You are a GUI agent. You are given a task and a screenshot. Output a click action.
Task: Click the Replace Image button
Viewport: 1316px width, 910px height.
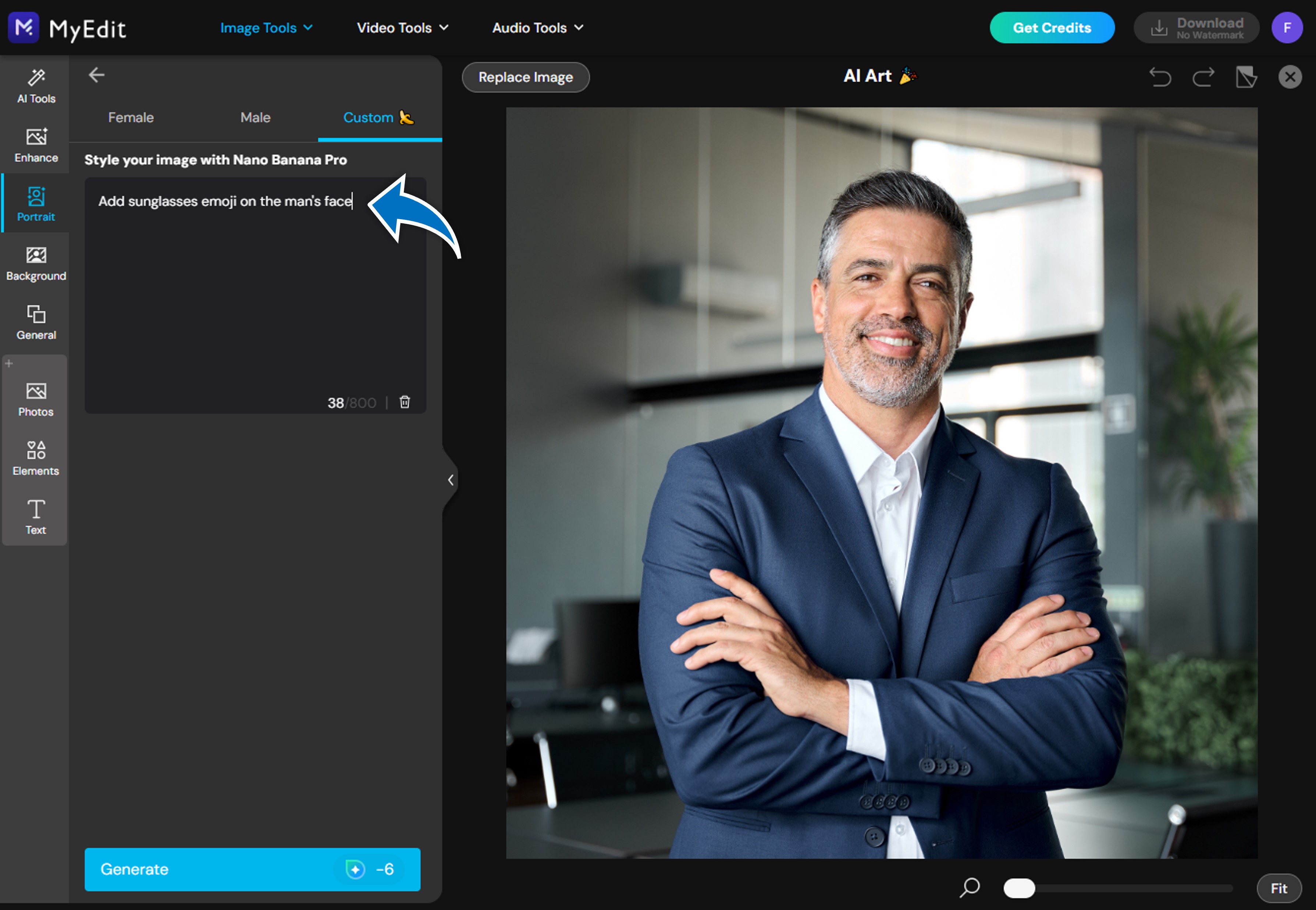(525, 77)
